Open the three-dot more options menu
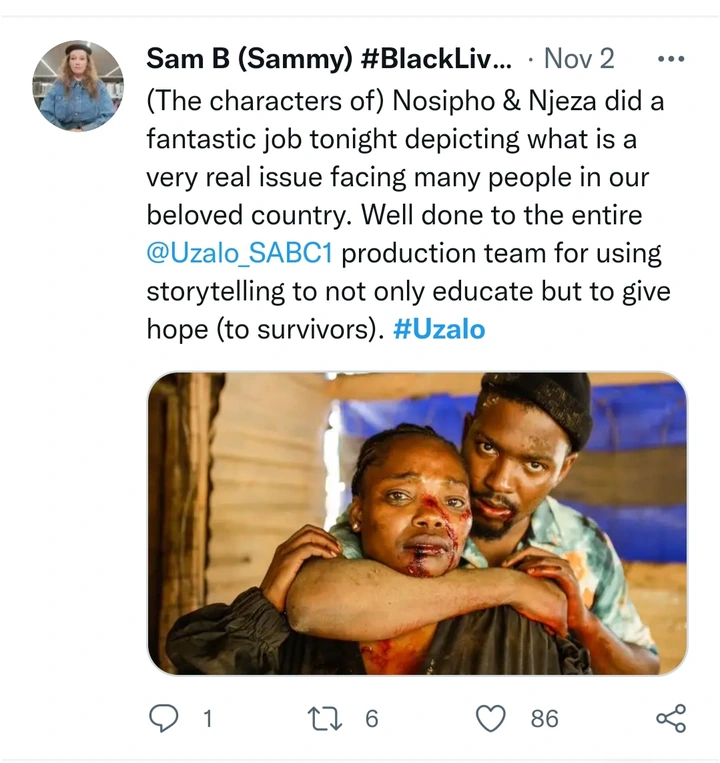720x763 pixels. (x=671, y=59)
